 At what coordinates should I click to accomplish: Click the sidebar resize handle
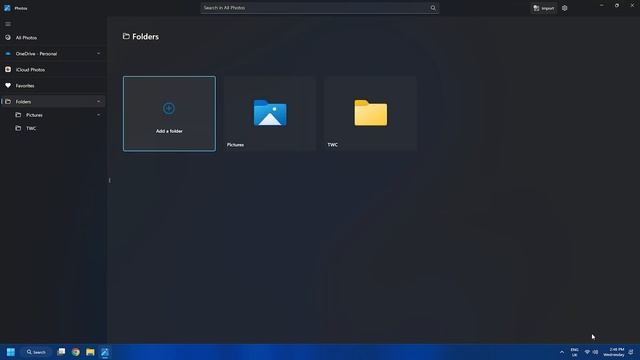pyautogui.click(x=109, y=180)
